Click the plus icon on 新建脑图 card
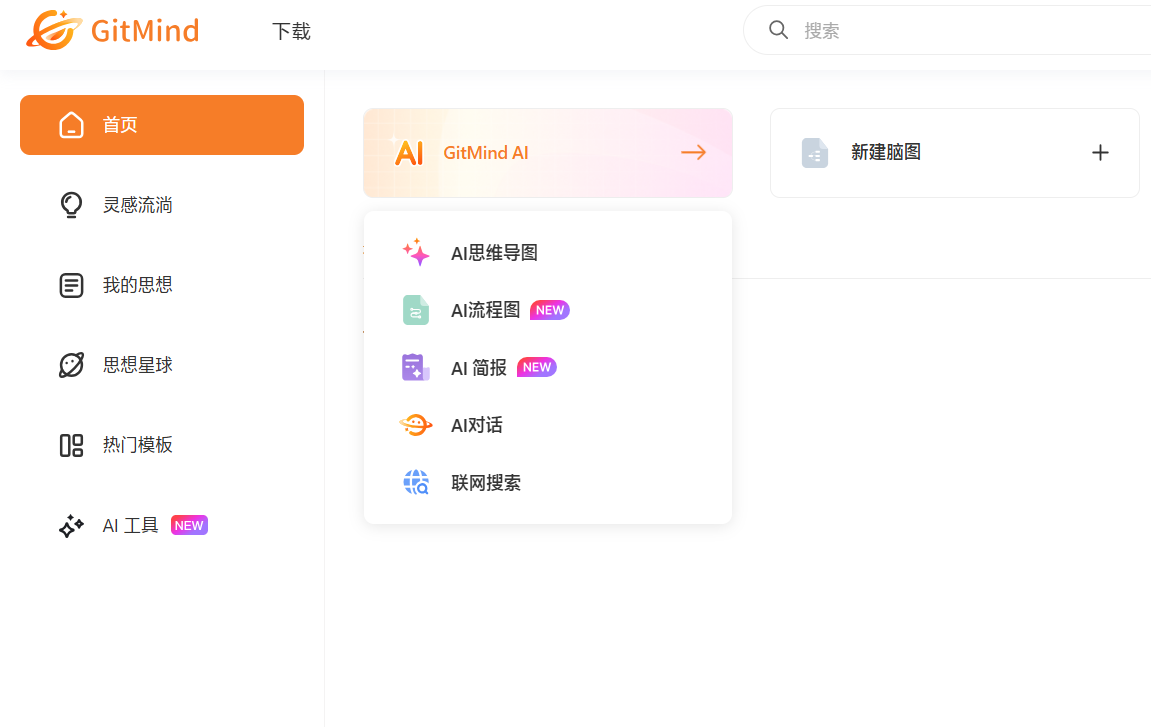The image size is (1151, 727). (x=1100, y=153)
